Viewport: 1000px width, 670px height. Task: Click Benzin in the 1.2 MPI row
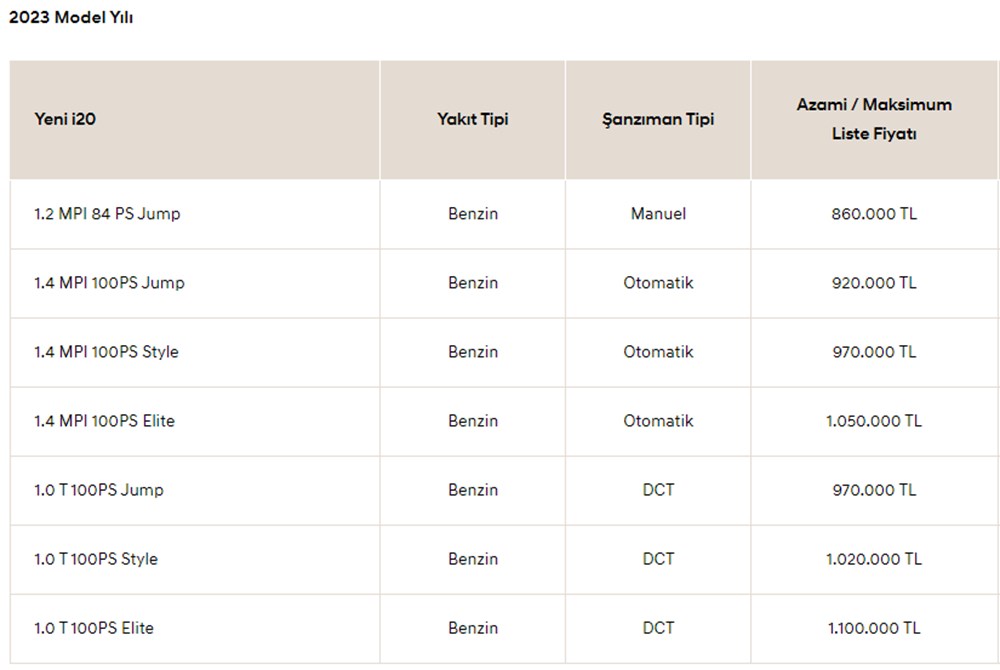point(473,214)
